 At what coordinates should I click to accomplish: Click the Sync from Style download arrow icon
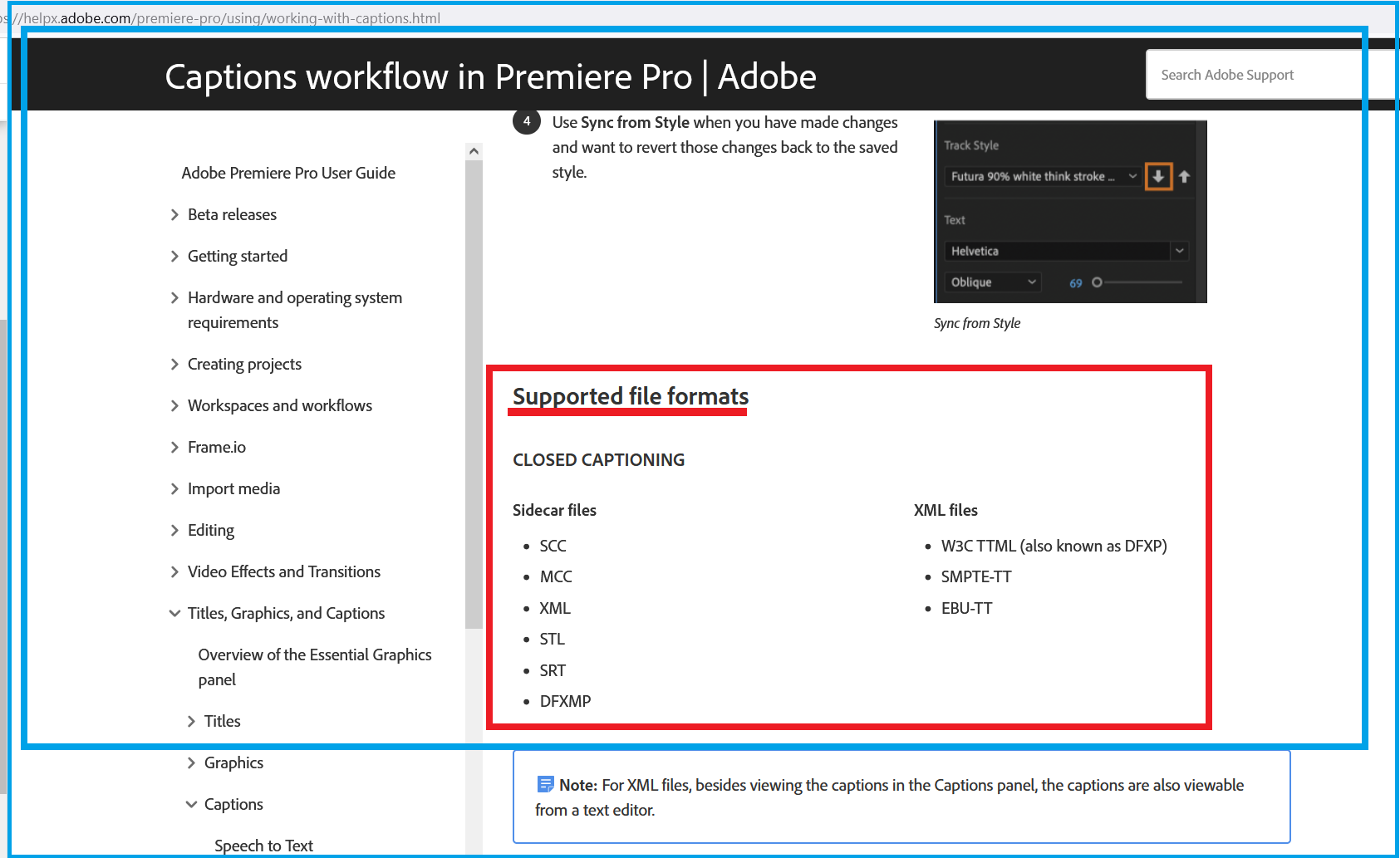[x=1158, y=176]
